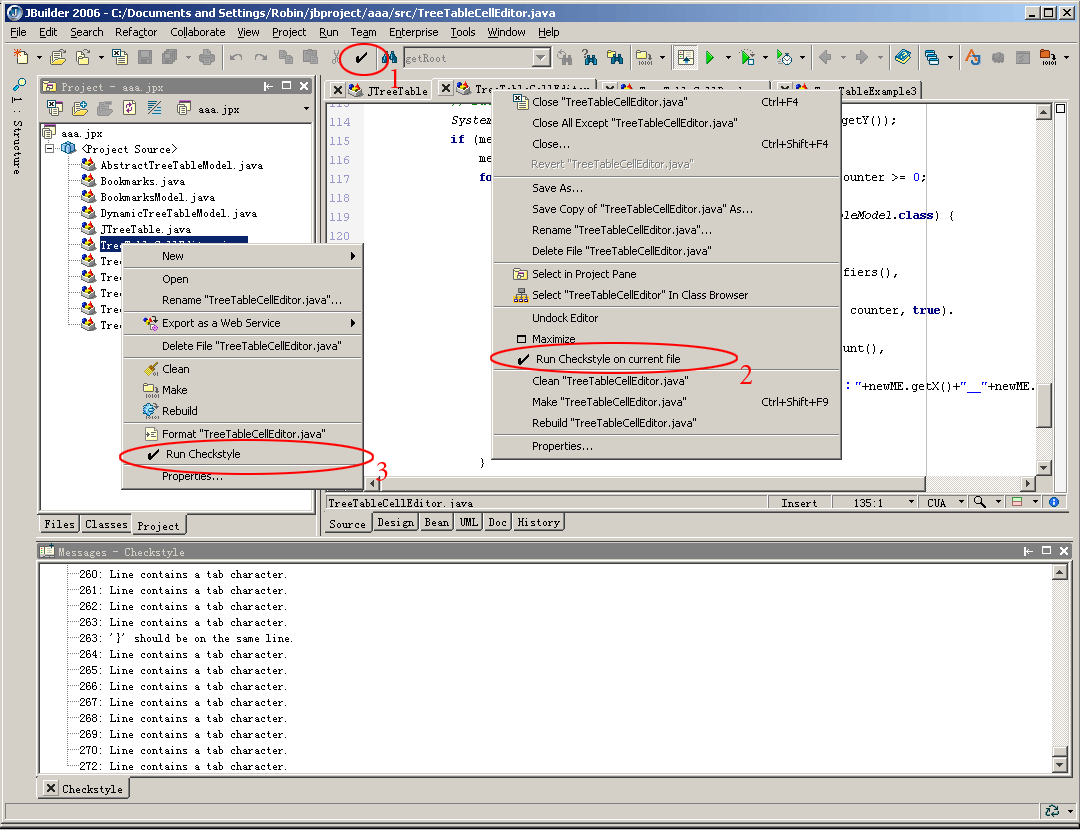
Task: Expand the New submenu arrow
Action: point(353,256)
